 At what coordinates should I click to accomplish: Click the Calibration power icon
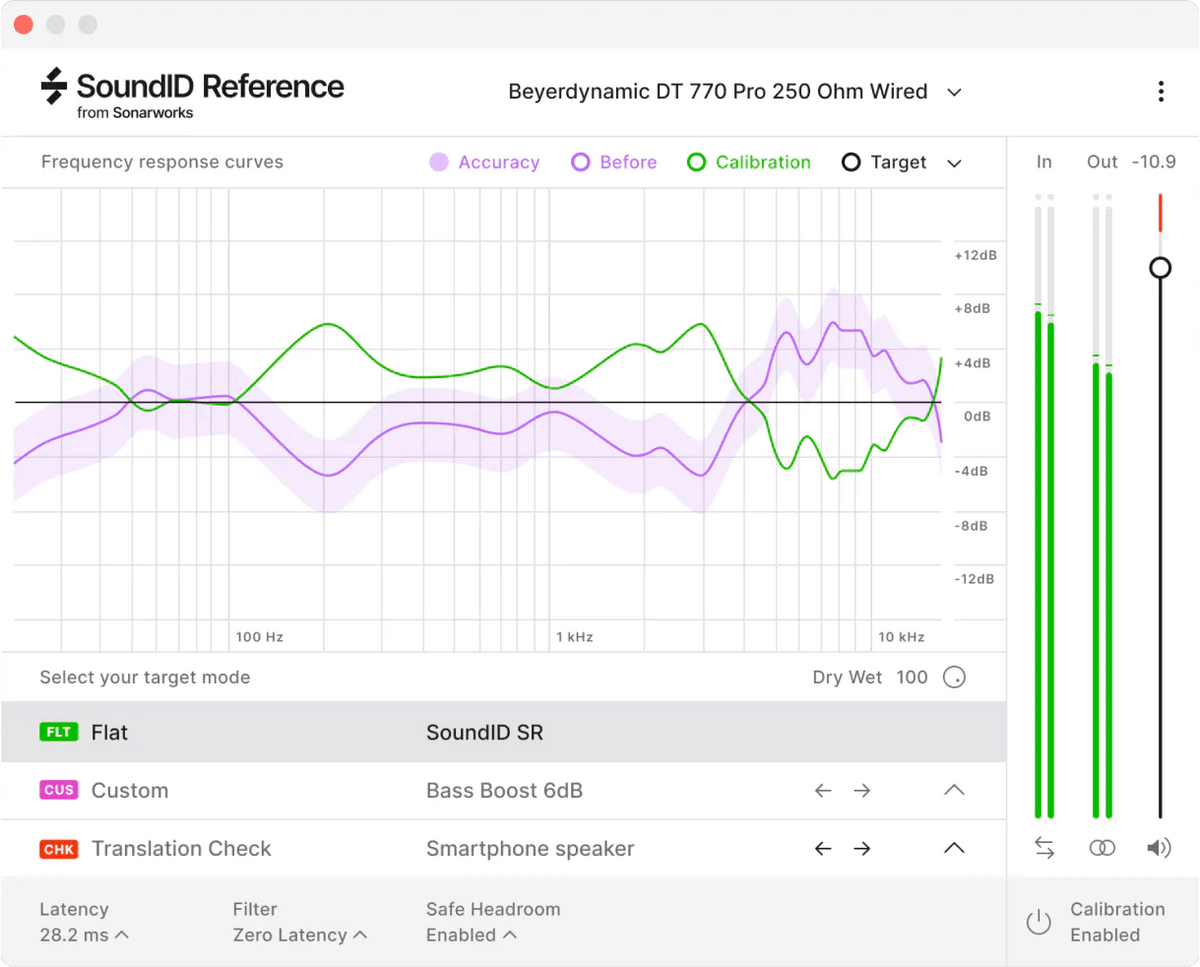point(1038,921)
